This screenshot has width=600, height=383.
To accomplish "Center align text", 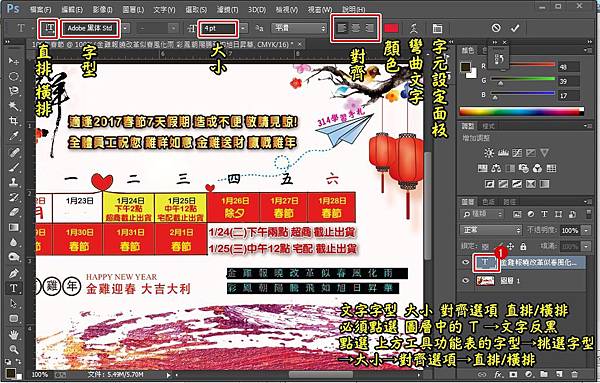I will pos(356,28).
